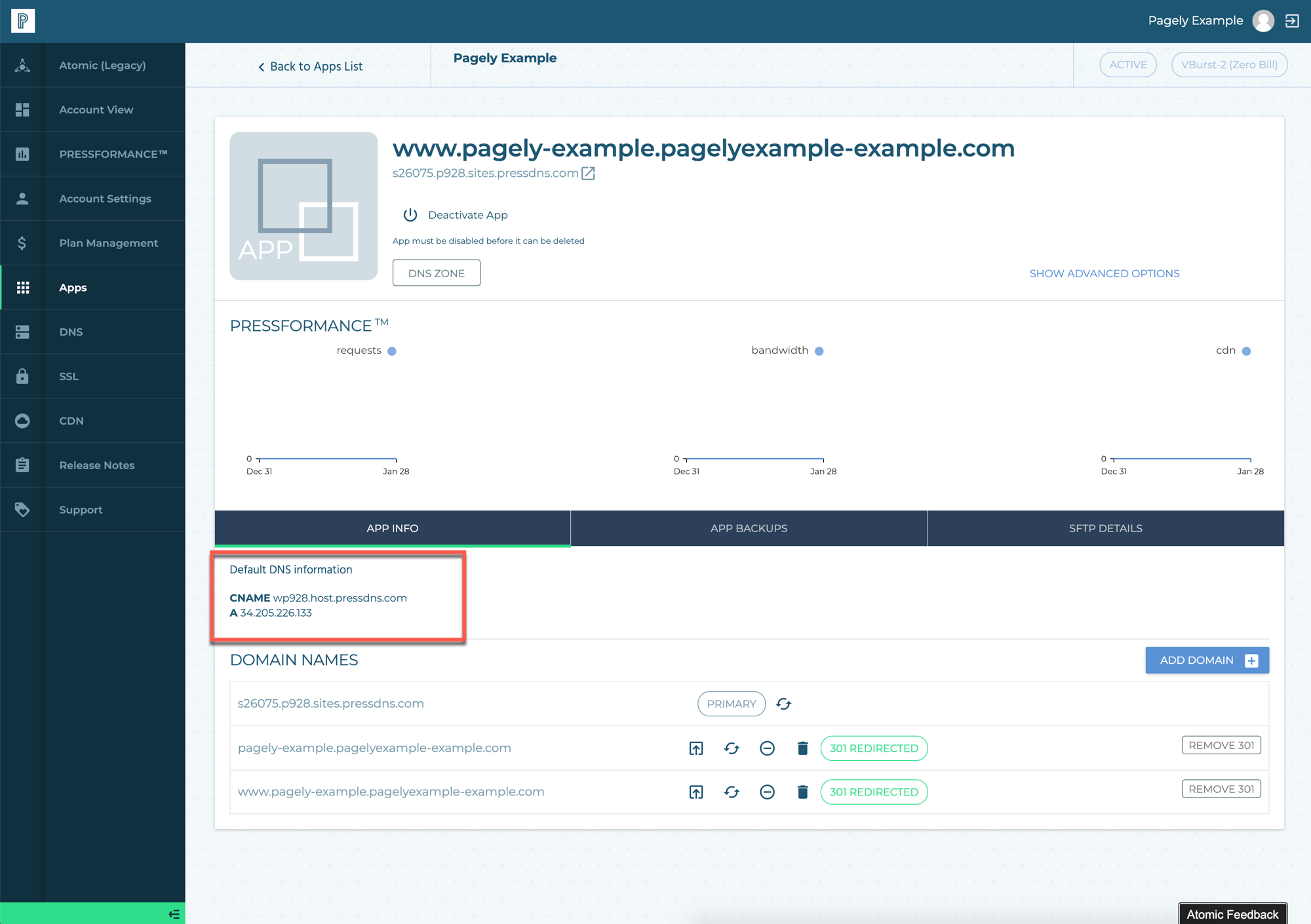Click 301 REDIRECTED badge for www.pagely-example domain

(x=874, y=792)
